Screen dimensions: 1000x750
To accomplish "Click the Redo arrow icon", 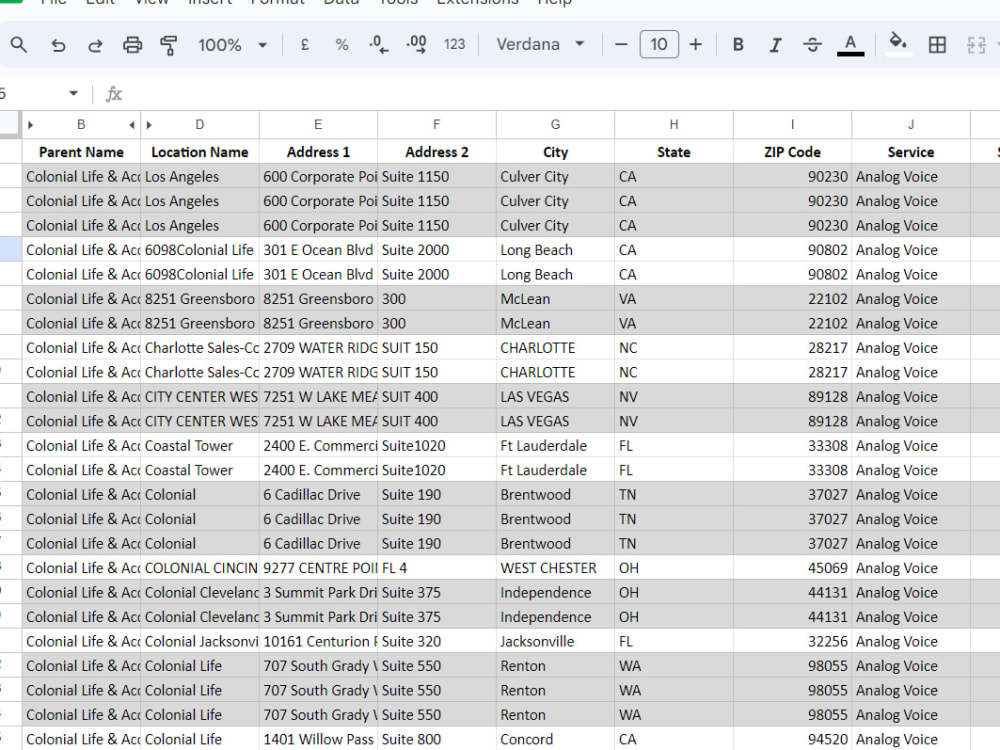I will tap(95, 45).
